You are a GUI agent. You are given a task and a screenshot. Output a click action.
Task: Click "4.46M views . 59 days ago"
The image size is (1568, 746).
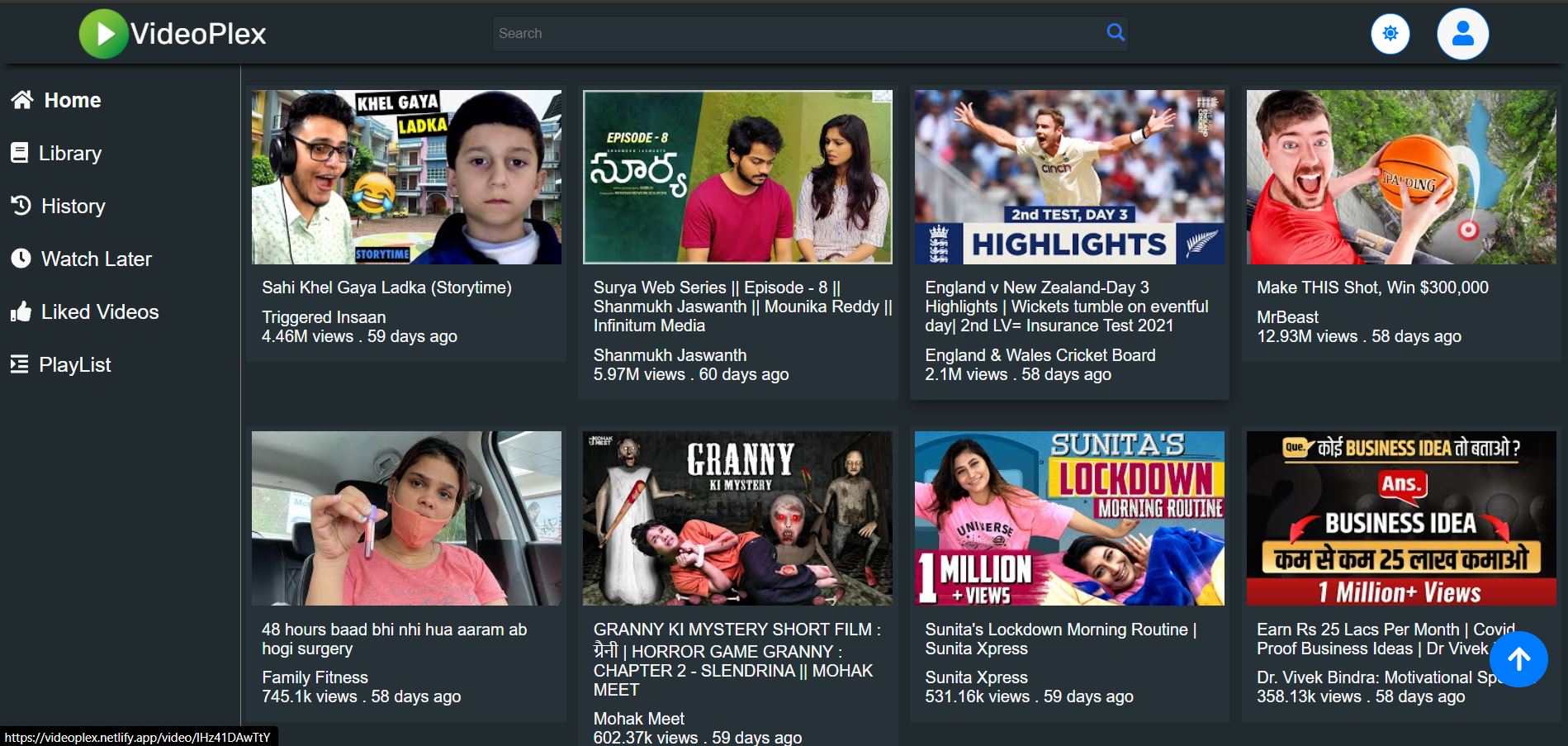pyautogui.click(x=359, y=336)
